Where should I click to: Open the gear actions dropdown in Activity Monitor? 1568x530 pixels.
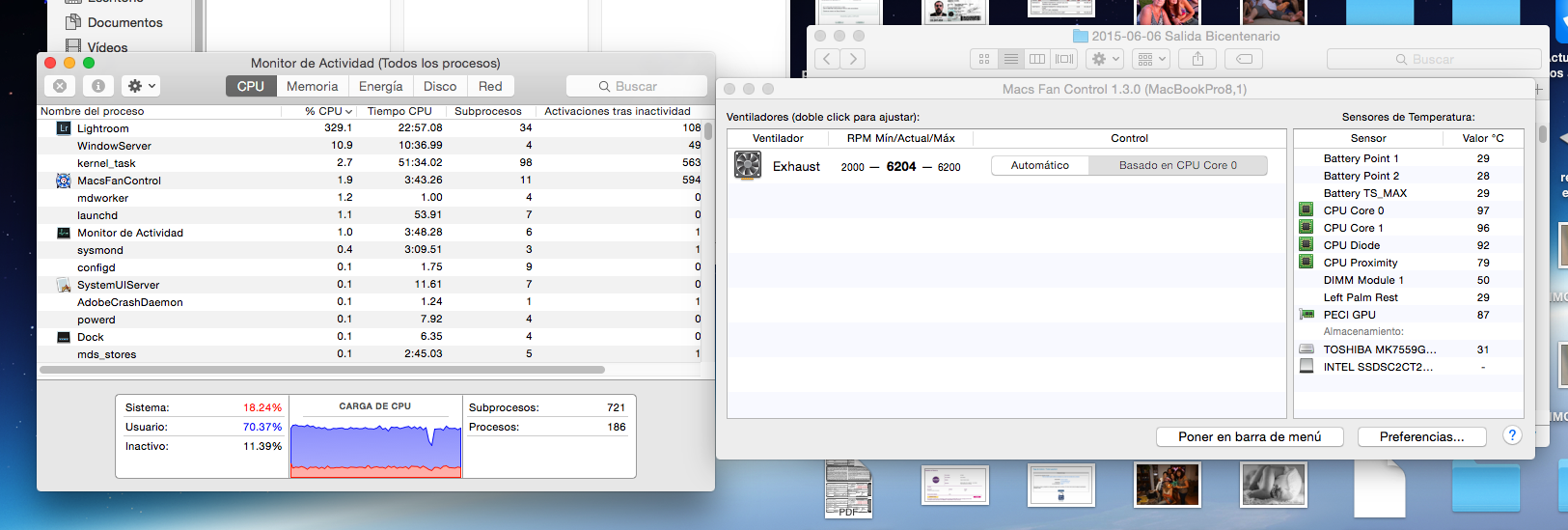click(x=142, y=86)
